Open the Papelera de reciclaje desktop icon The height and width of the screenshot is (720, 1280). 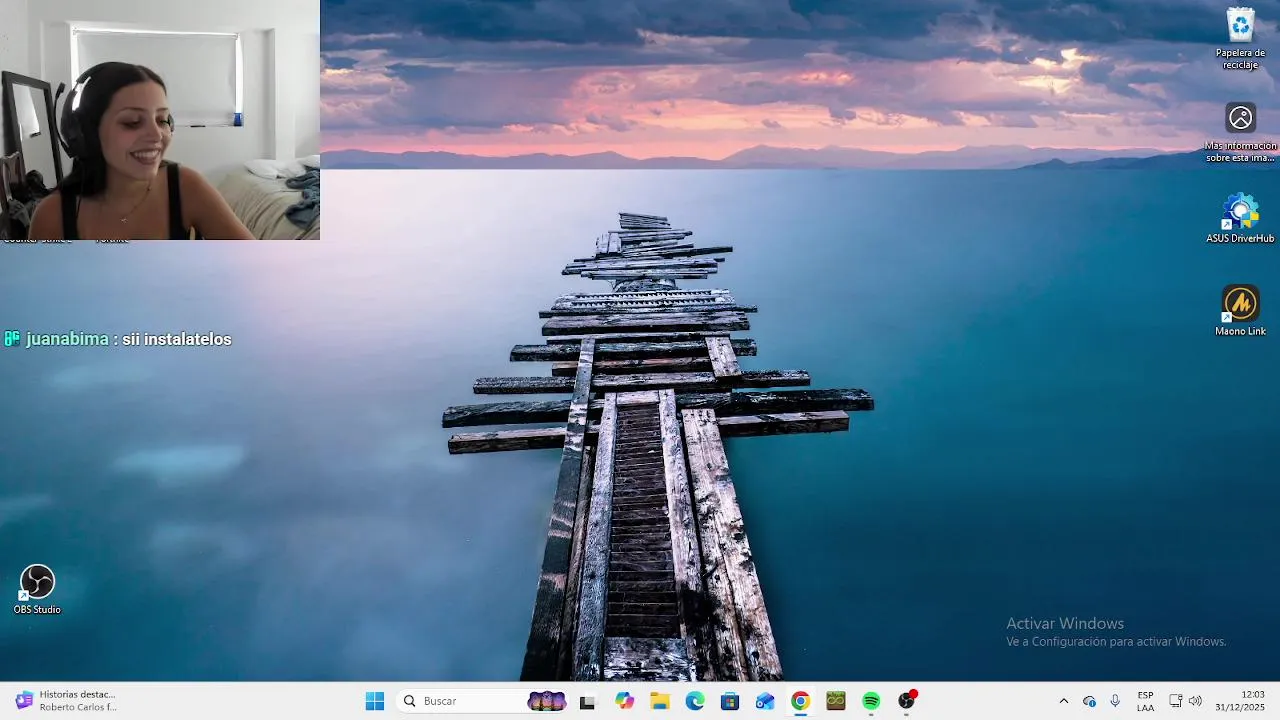(1240, 38)
